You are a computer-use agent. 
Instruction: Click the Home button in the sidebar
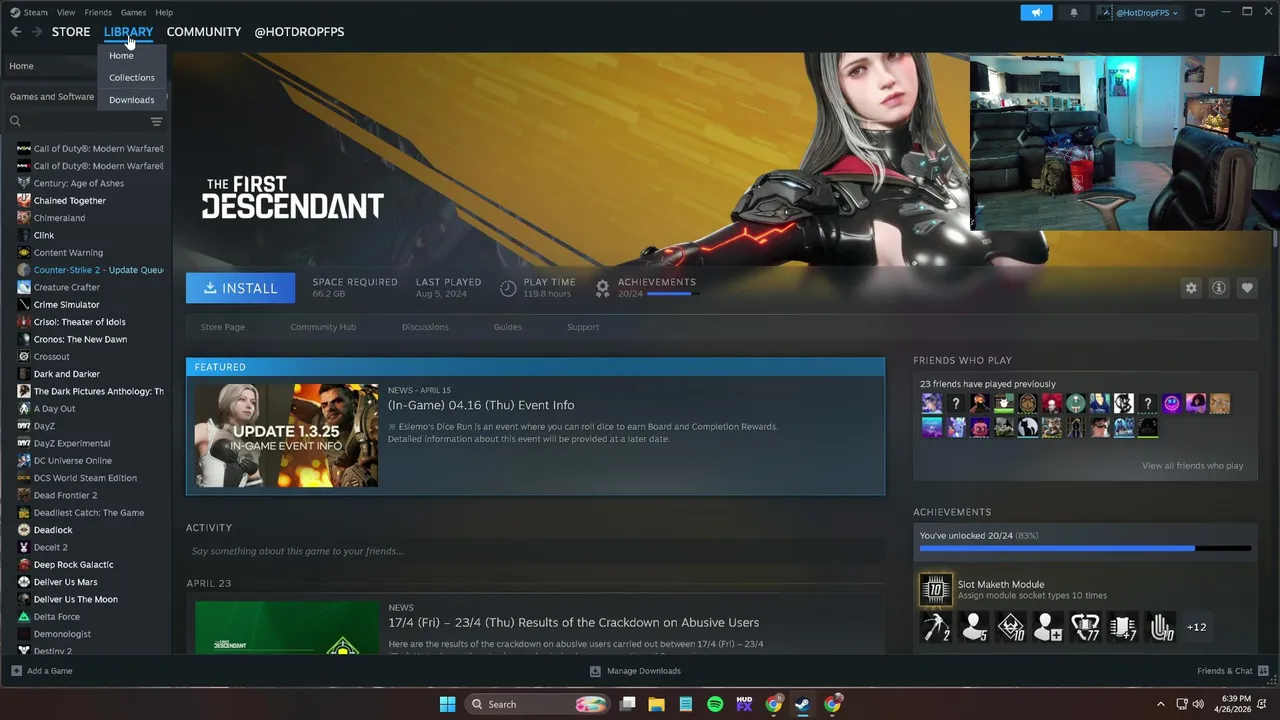tap(52, 66)
